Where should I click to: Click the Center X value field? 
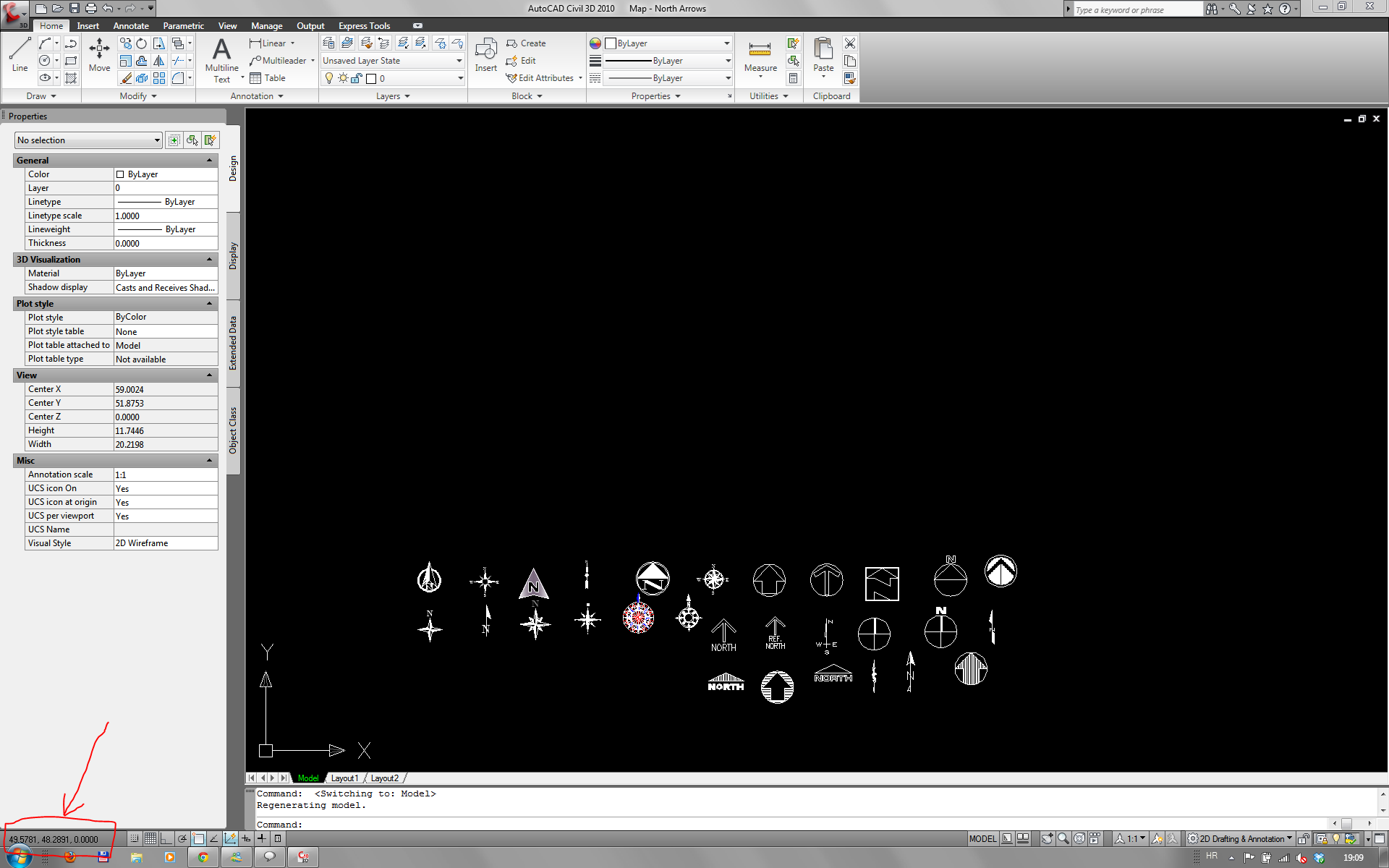[166, 389]
